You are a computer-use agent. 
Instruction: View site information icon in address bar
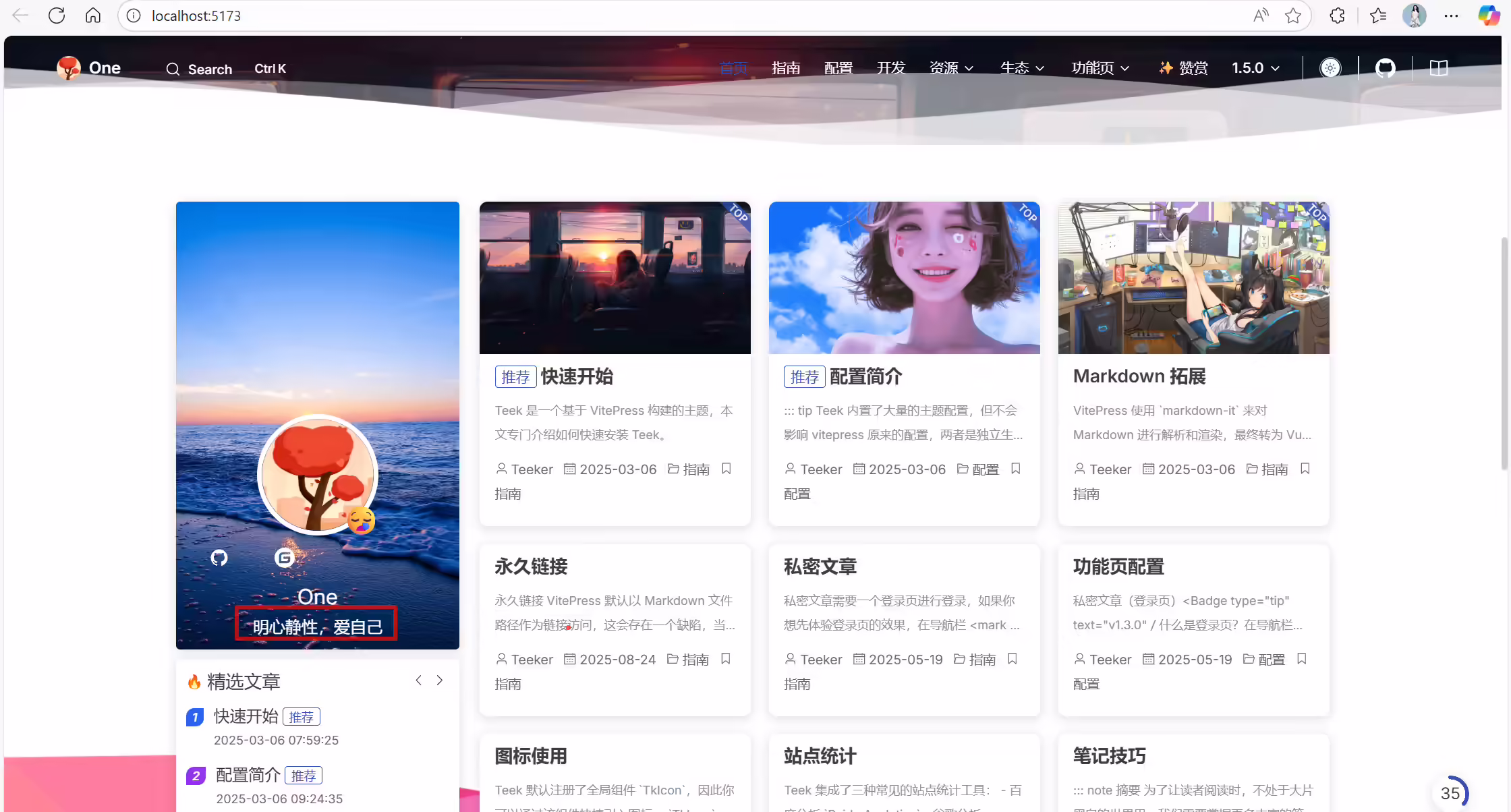click(x=134, y=16)
